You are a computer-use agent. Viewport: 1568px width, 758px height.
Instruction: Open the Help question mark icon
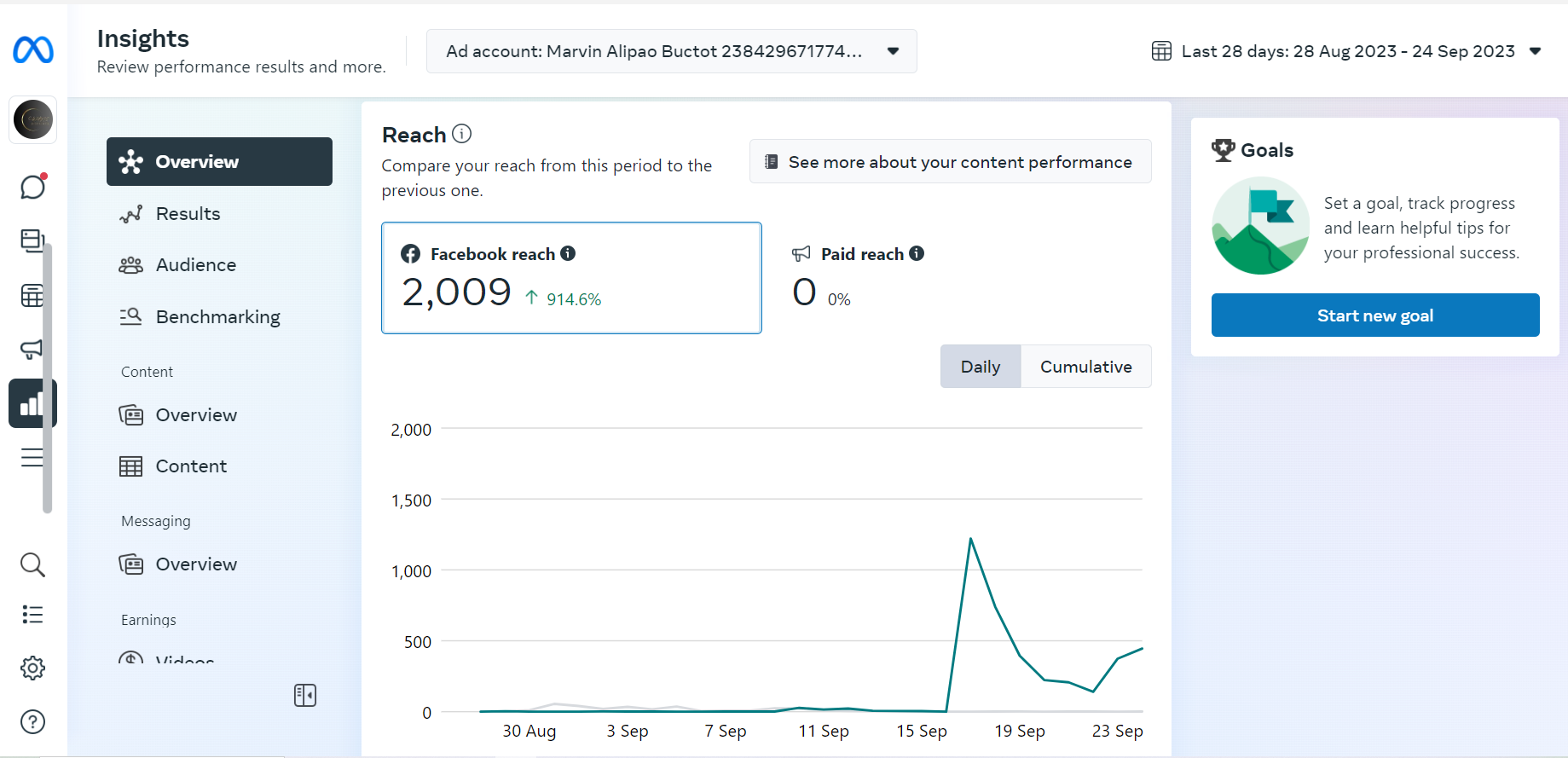click(32, 722)
